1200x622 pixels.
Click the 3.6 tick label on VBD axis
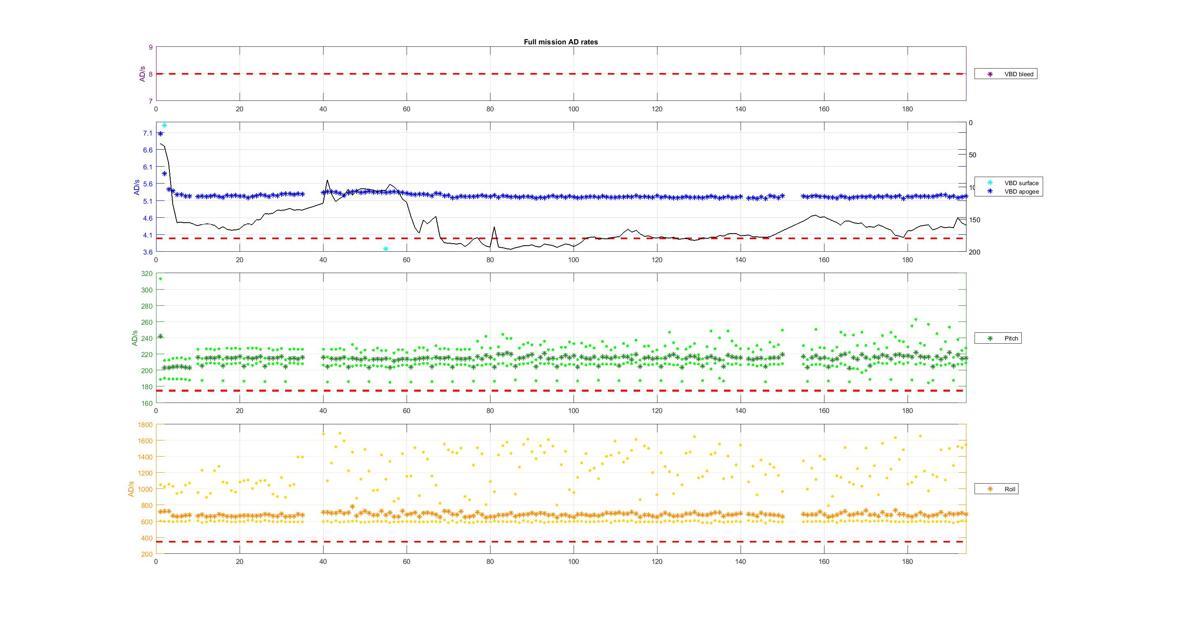pyautogui.click(x=148, y=252)
